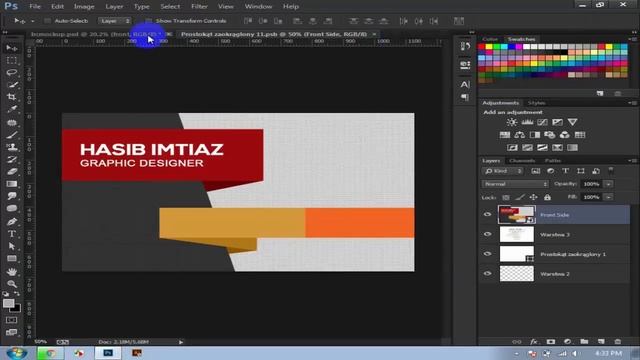This screenshot has width=640, height=360.
Task: Select the Gradient tool
Action: click(x=12, y=184)
